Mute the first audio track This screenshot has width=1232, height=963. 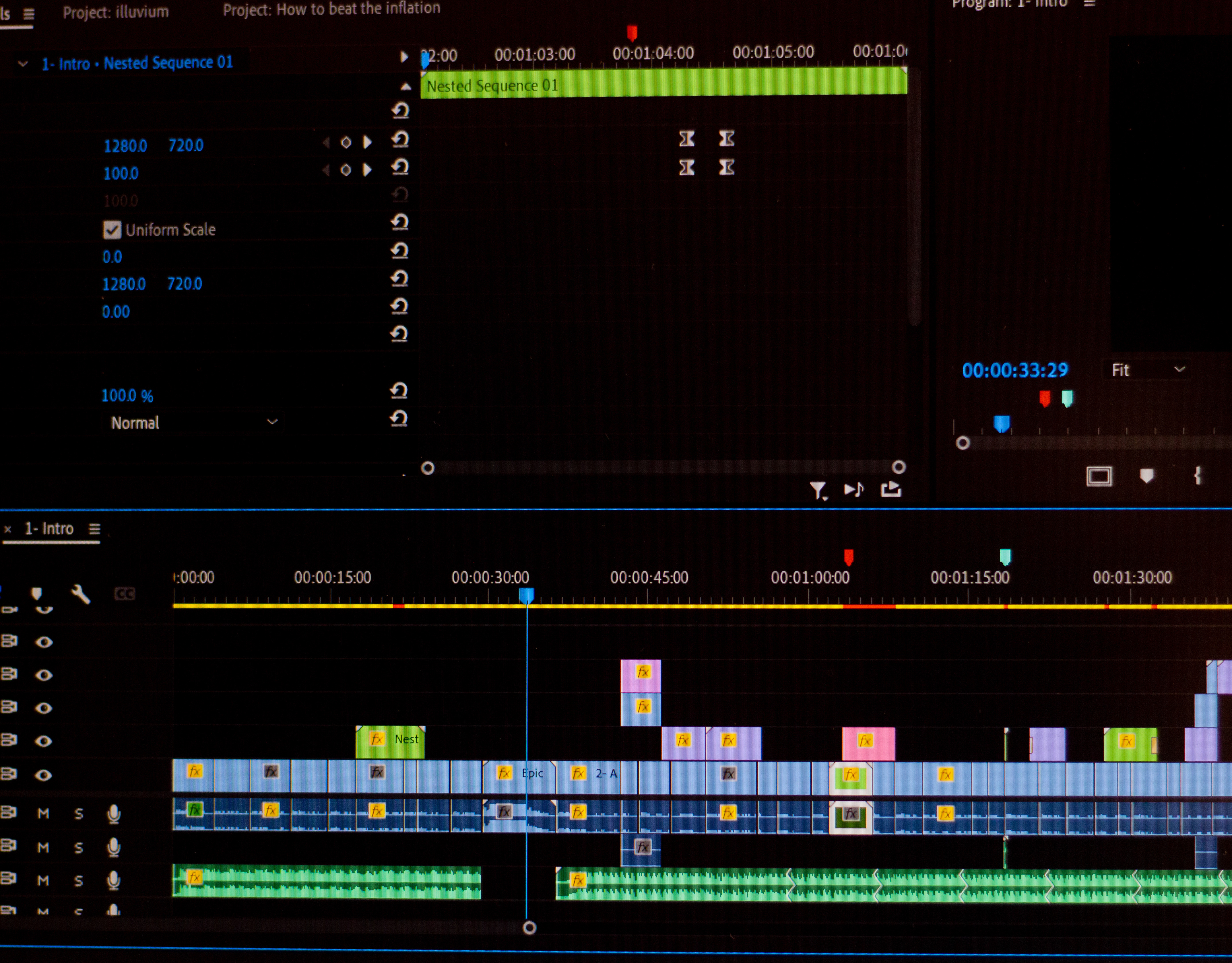click(x=43, y=814)
